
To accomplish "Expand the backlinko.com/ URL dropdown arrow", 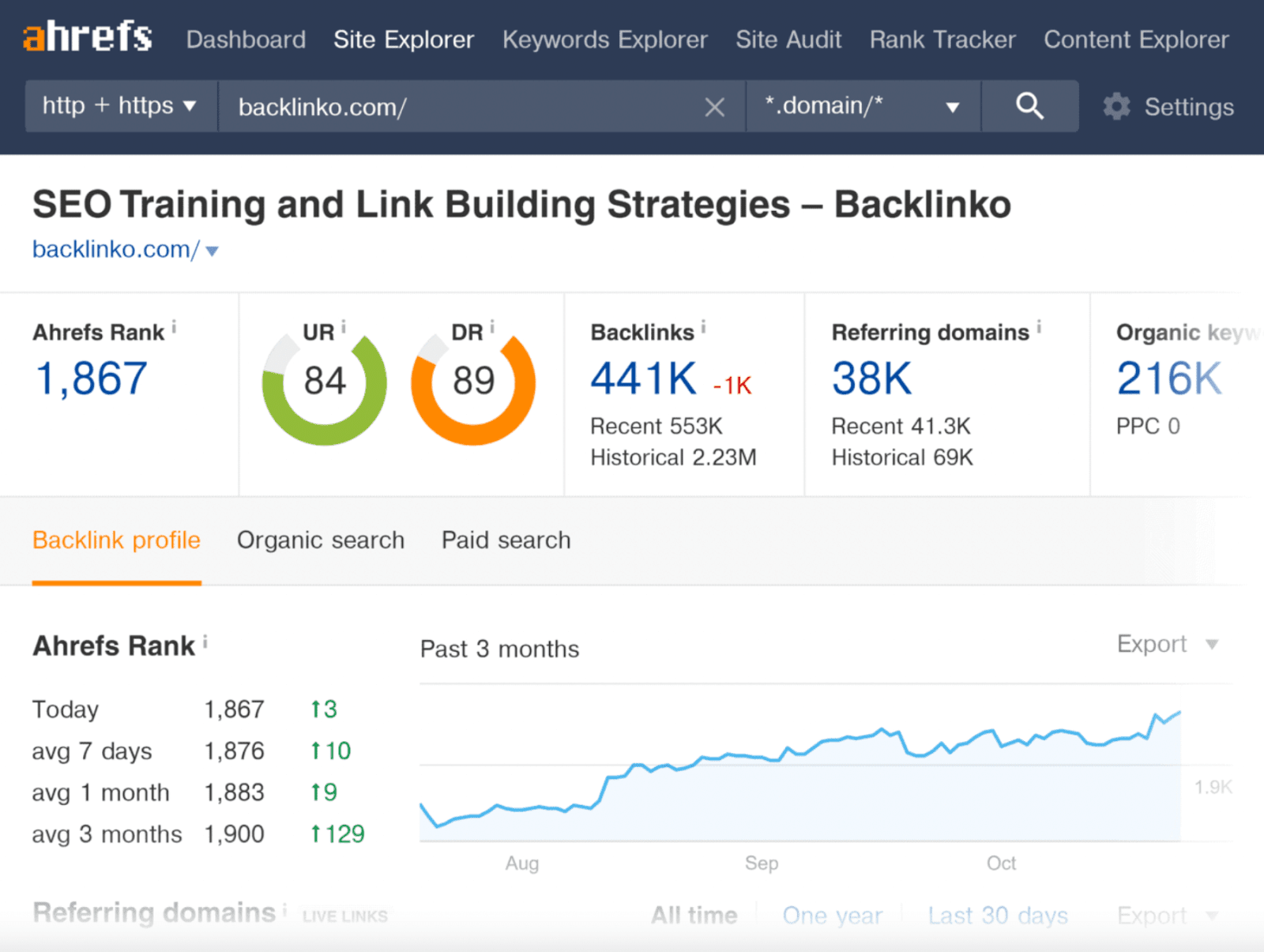I will pos(212,251).
